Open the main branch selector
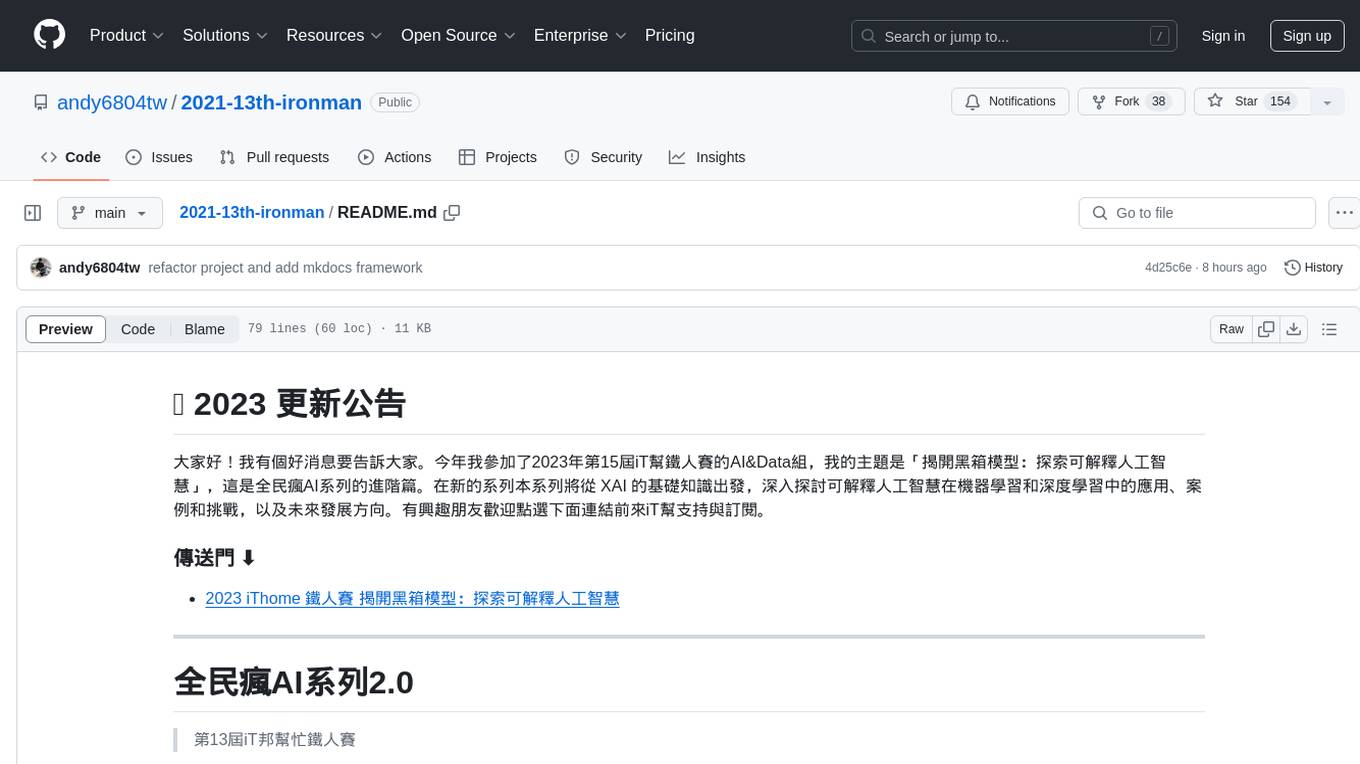 click(x=110, y=213)
